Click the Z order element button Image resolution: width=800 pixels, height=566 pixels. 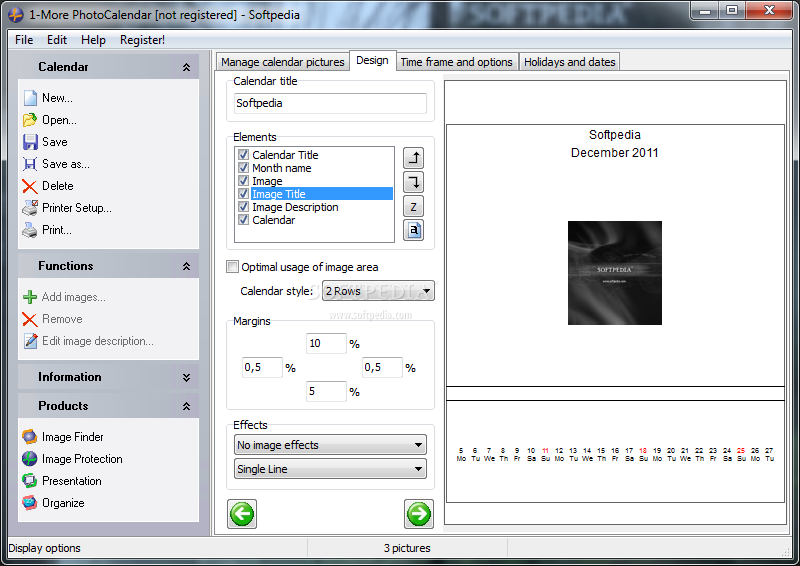413,206
